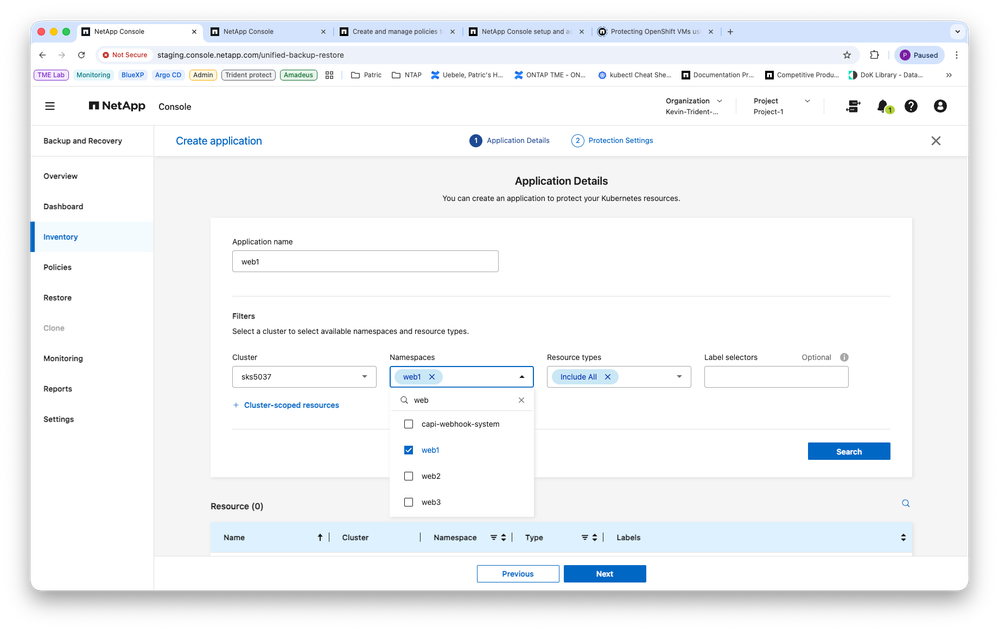
Task: Click the namespace search field containing 'web'
Action: [x=462, y=400]
